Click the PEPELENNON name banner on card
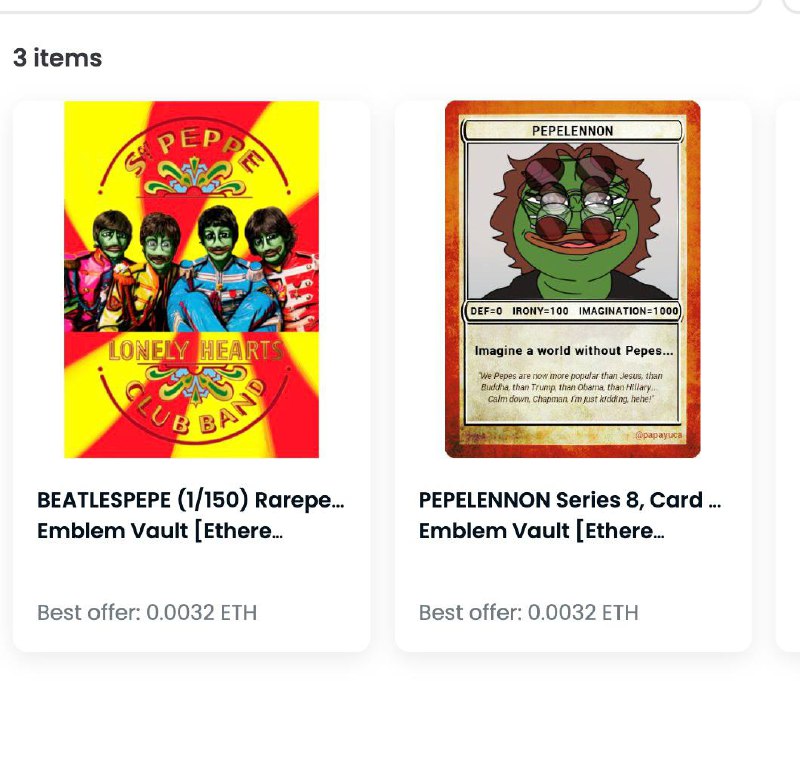Viewport: 800px width, 783px height. [572, 131]
